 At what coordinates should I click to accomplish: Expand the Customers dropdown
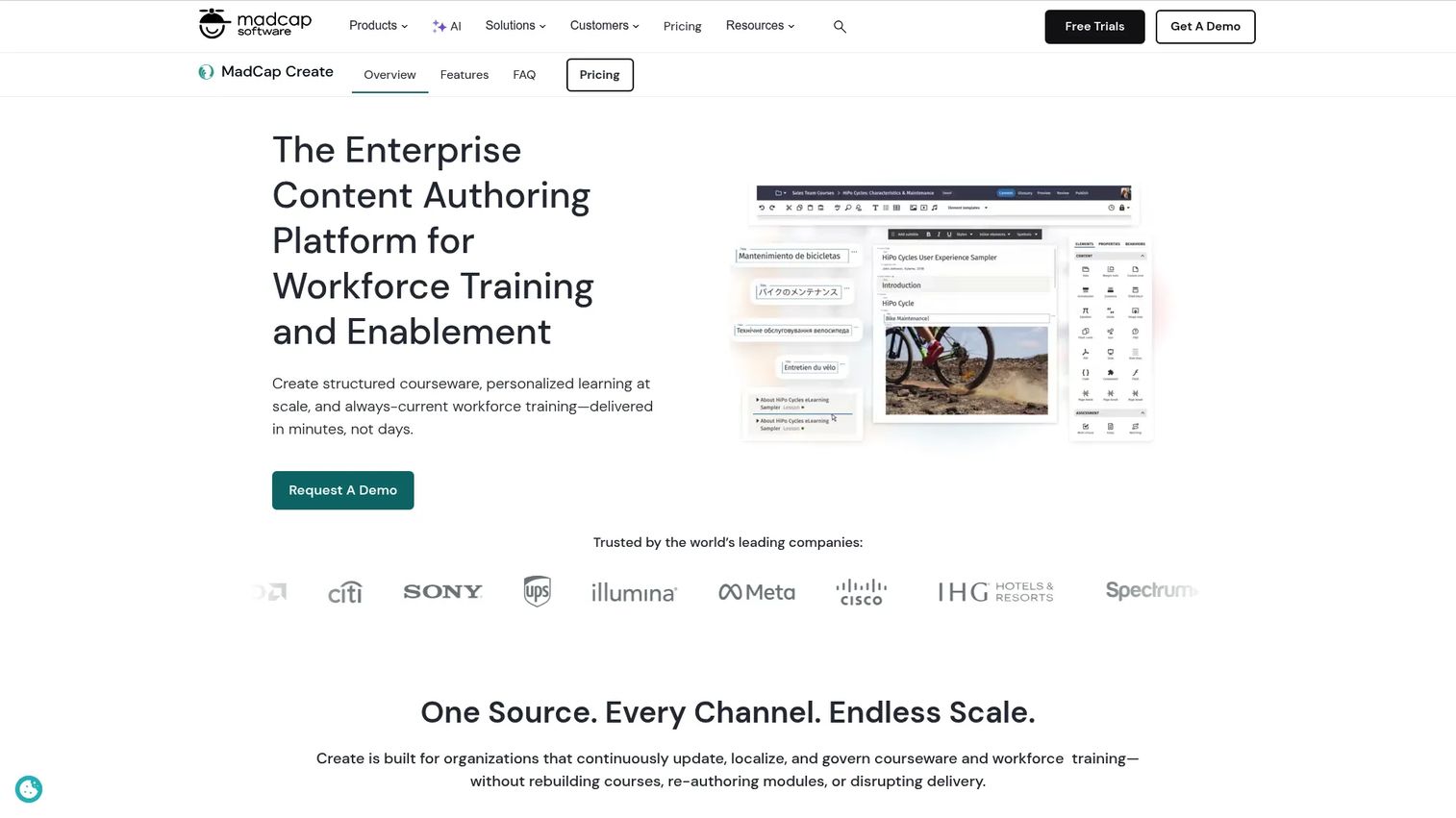[604, 26]
